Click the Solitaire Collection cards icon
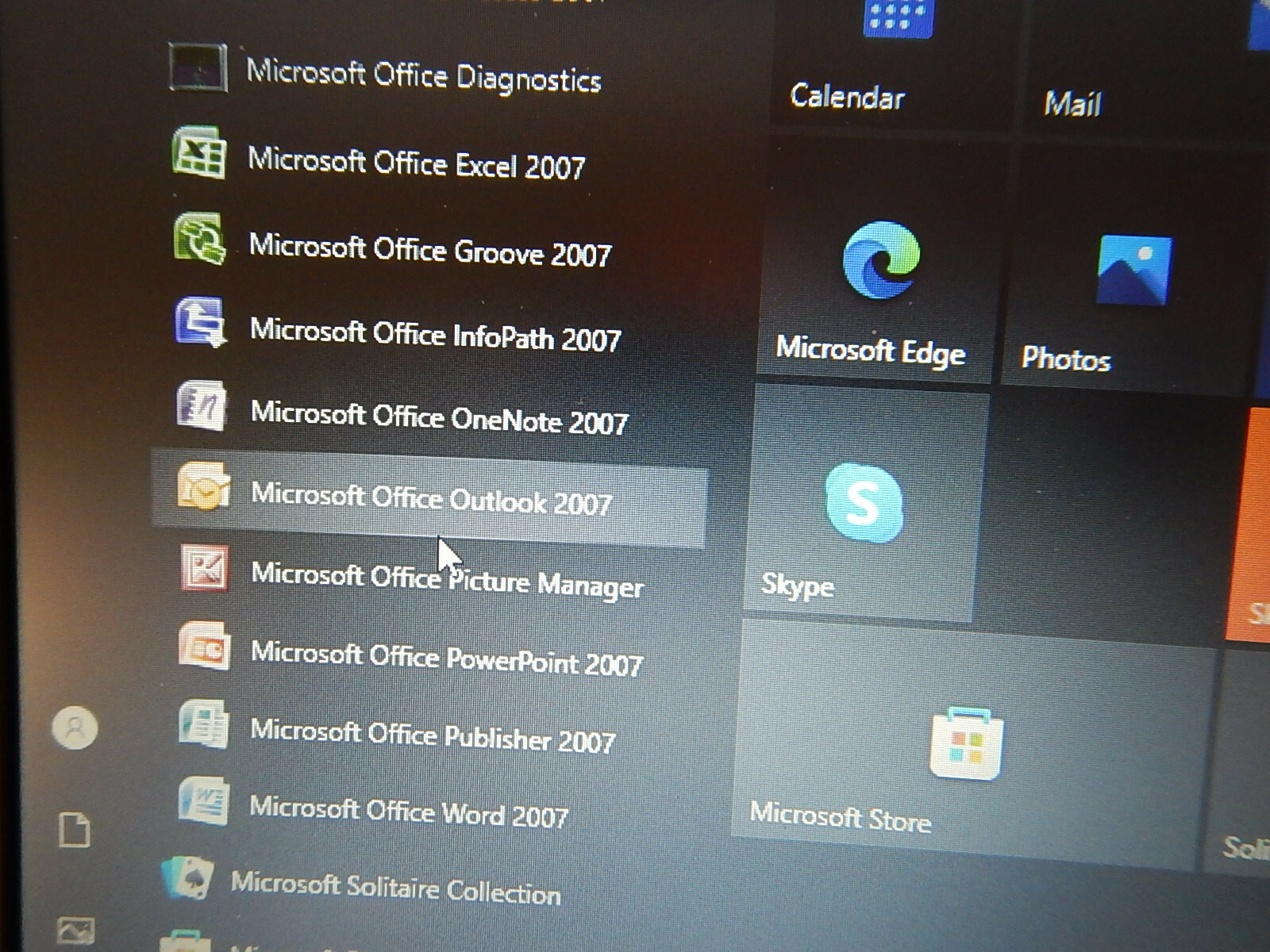Viewport: 1270px width, 952px height. [x=187, y=877]
